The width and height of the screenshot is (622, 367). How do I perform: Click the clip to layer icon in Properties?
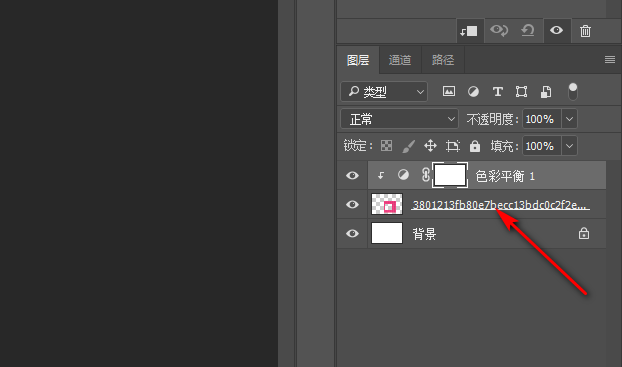tap(470, 31)
